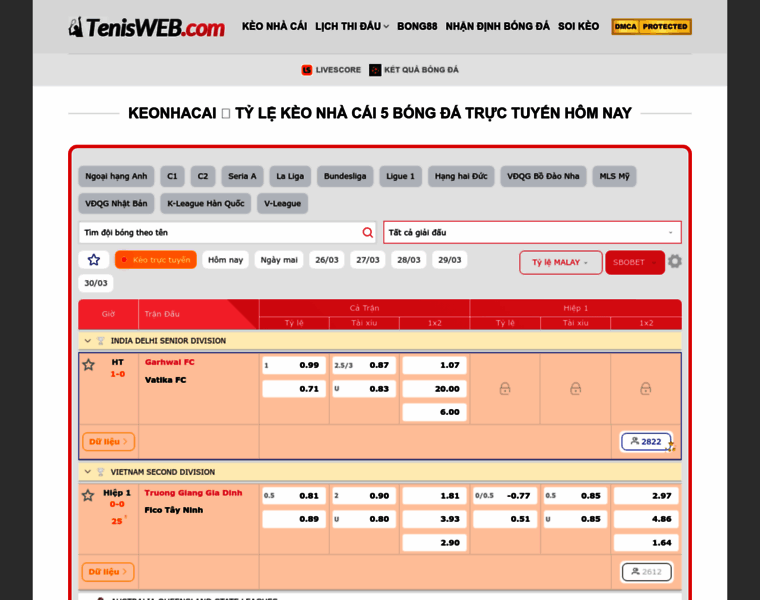Select the 29/03 date tab
Viewport: 760px width, 600px height.
(x=450, y=260)
